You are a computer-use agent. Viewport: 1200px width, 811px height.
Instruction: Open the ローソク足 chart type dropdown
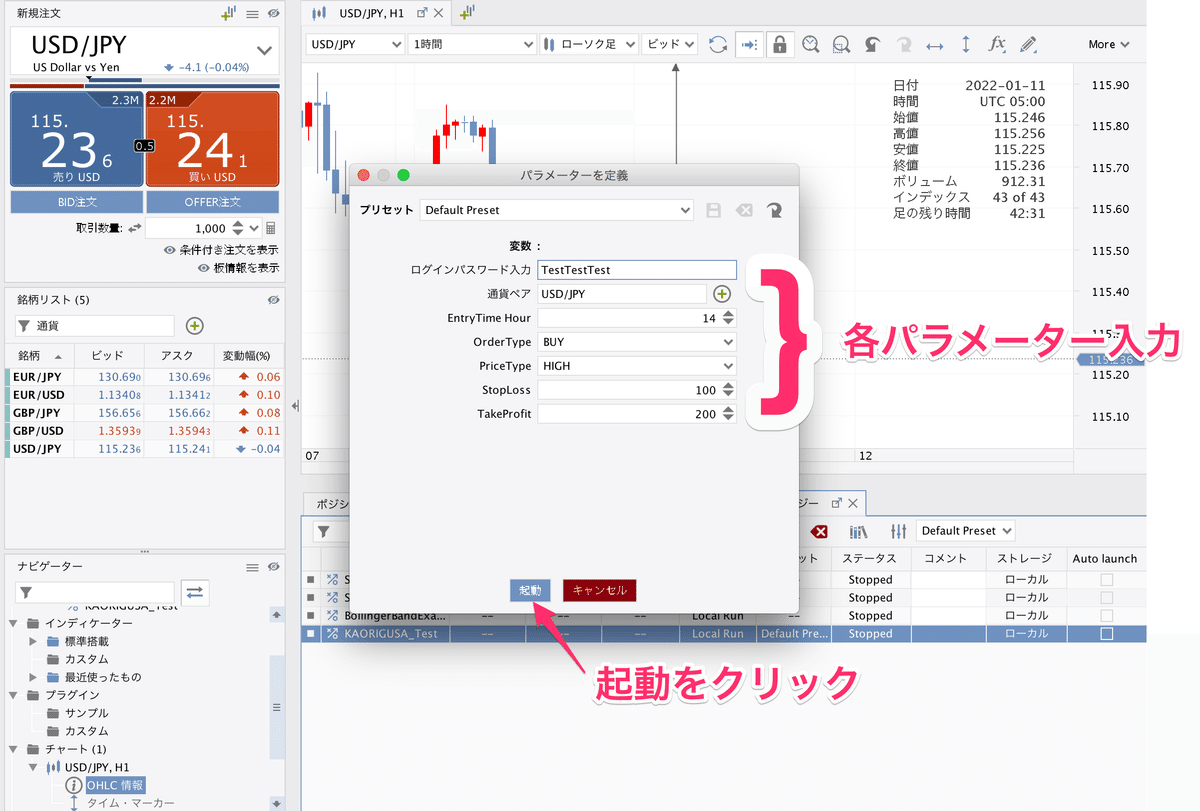point(589,44)
